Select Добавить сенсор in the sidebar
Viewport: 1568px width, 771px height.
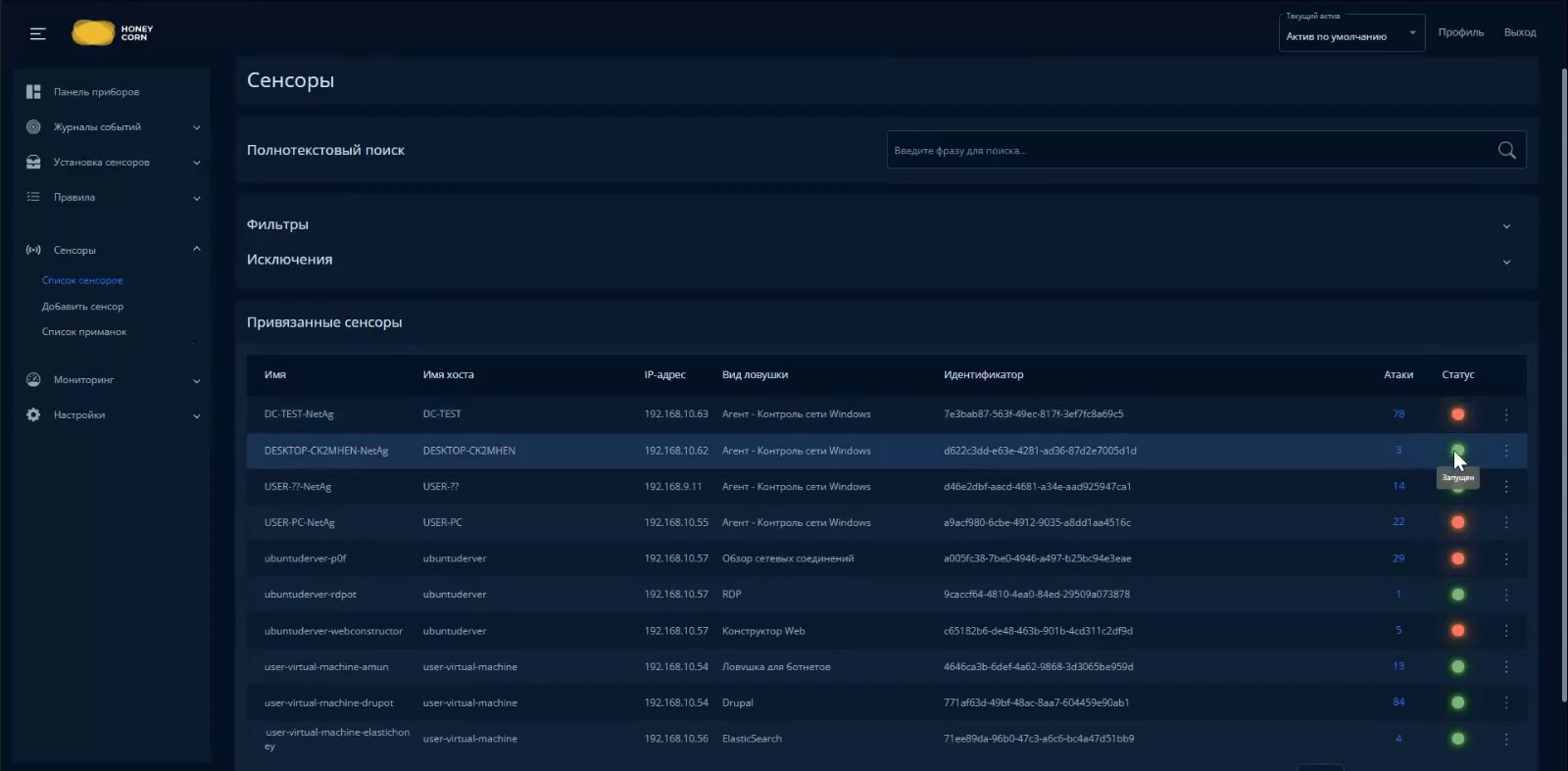click(x=82, y=307)
